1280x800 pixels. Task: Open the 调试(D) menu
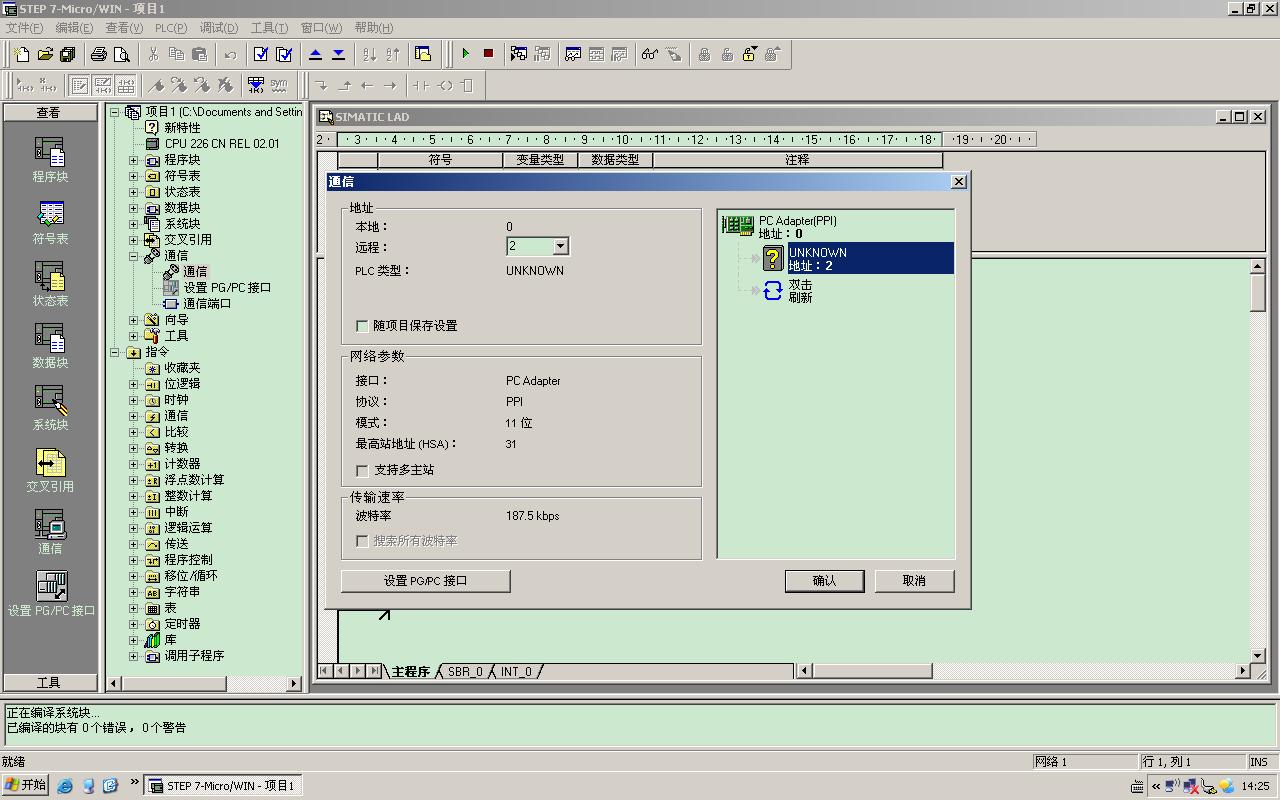[x=219, y=28]
